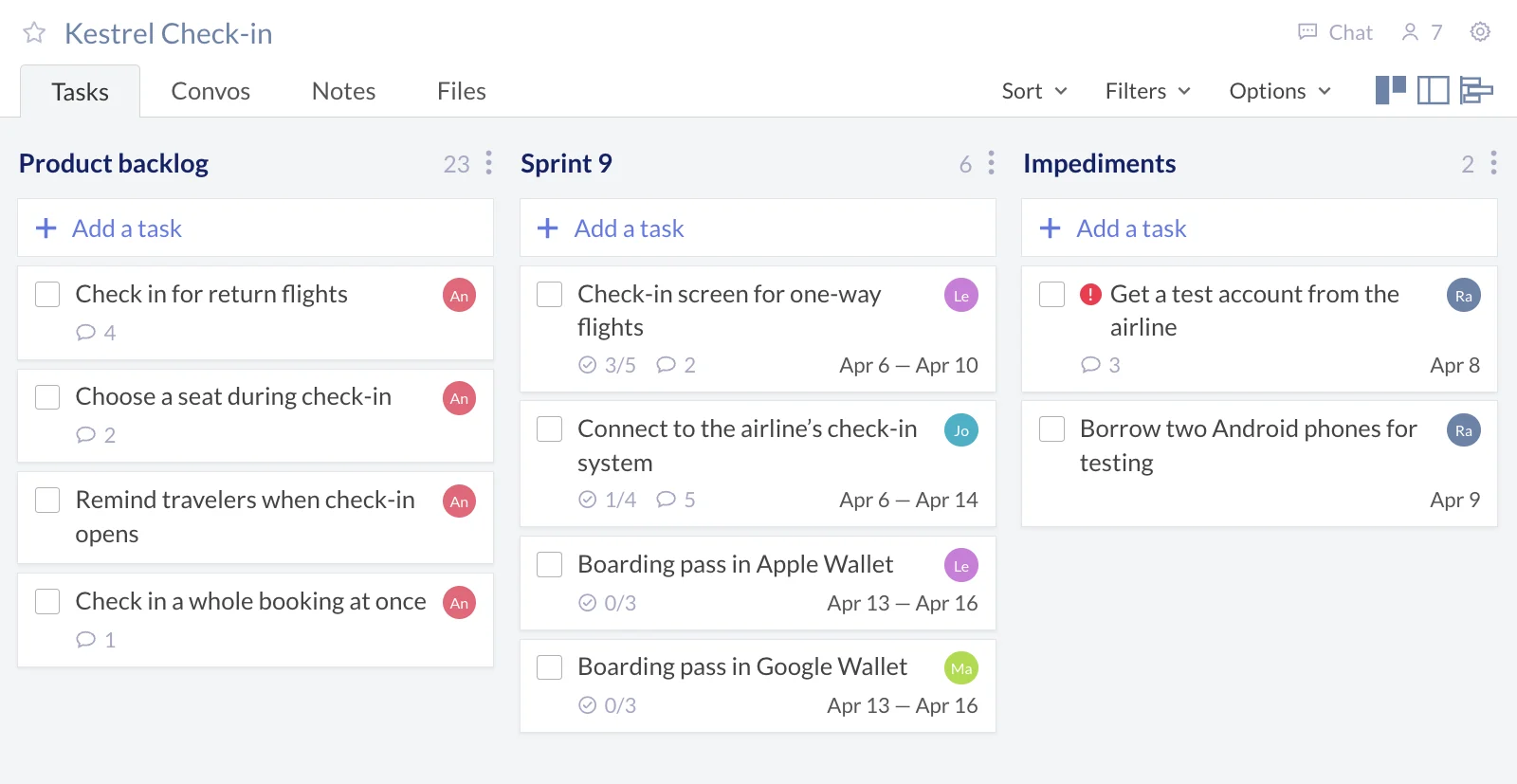
Task: Click the Apr 9 due date
Action: [x=1454, y=500]
